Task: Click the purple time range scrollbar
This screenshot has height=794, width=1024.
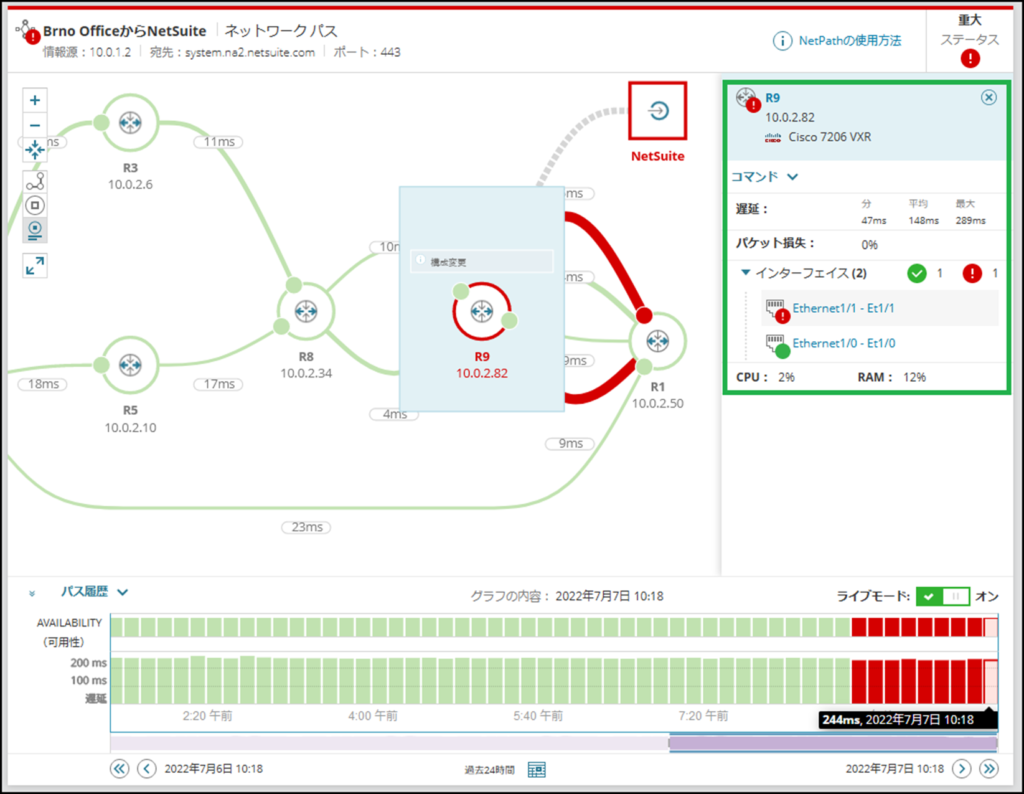Action: (x=833, y=742)
